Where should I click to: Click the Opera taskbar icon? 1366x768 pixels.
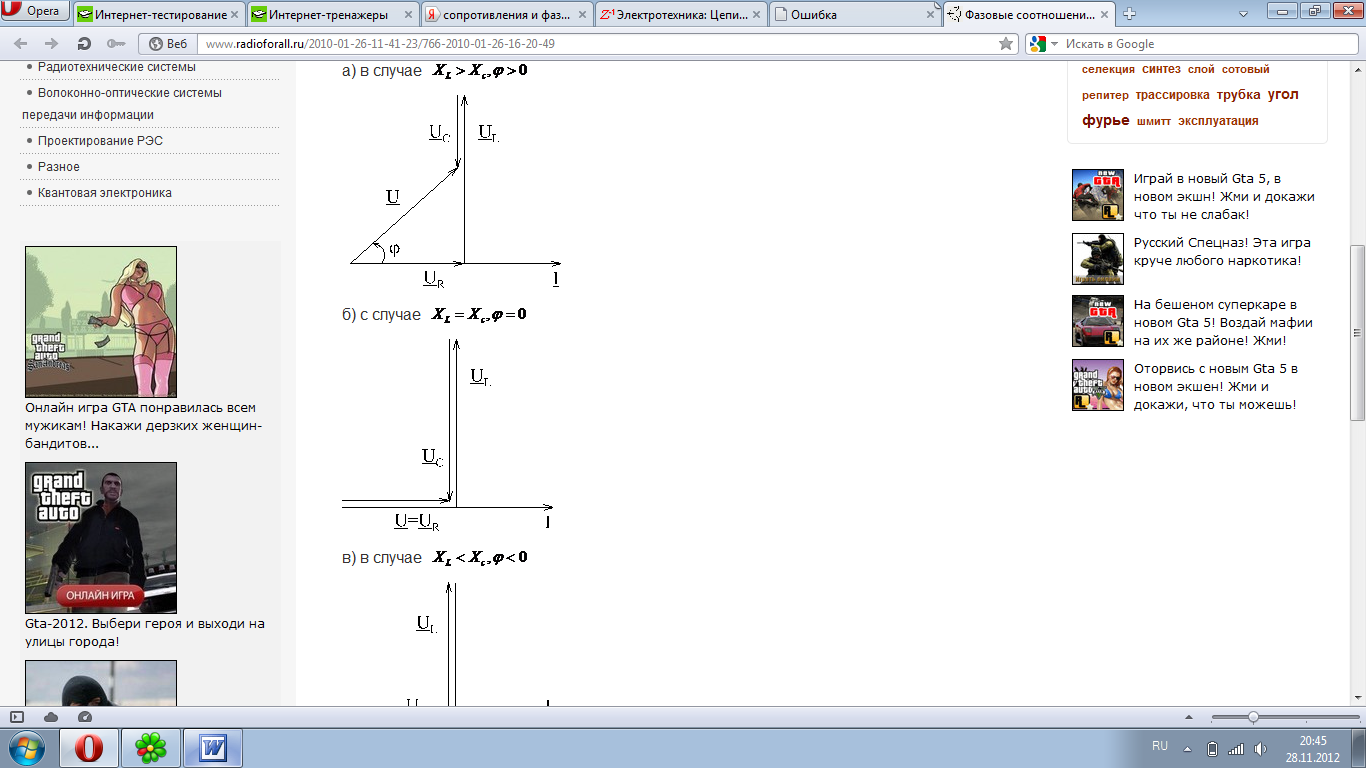pos(88,748)
